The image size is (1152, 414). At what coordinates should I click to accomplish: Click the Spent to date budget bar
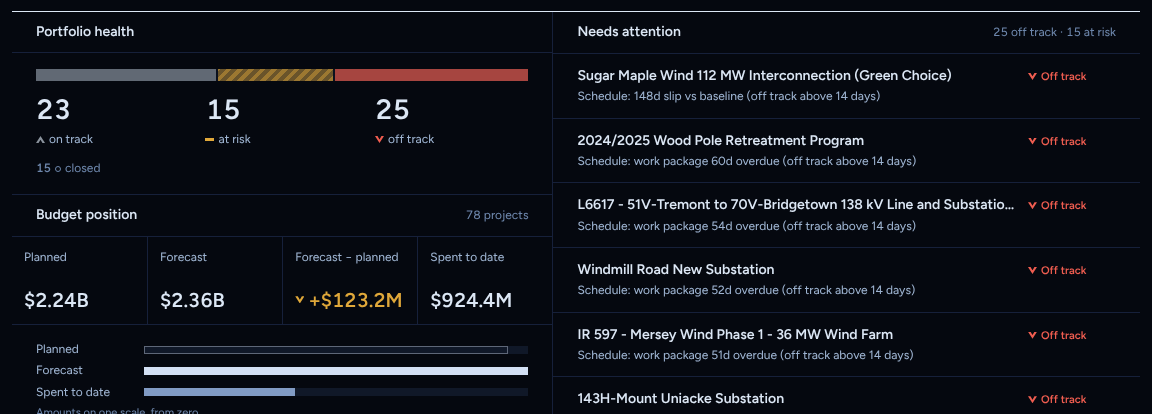click(220, 392)
